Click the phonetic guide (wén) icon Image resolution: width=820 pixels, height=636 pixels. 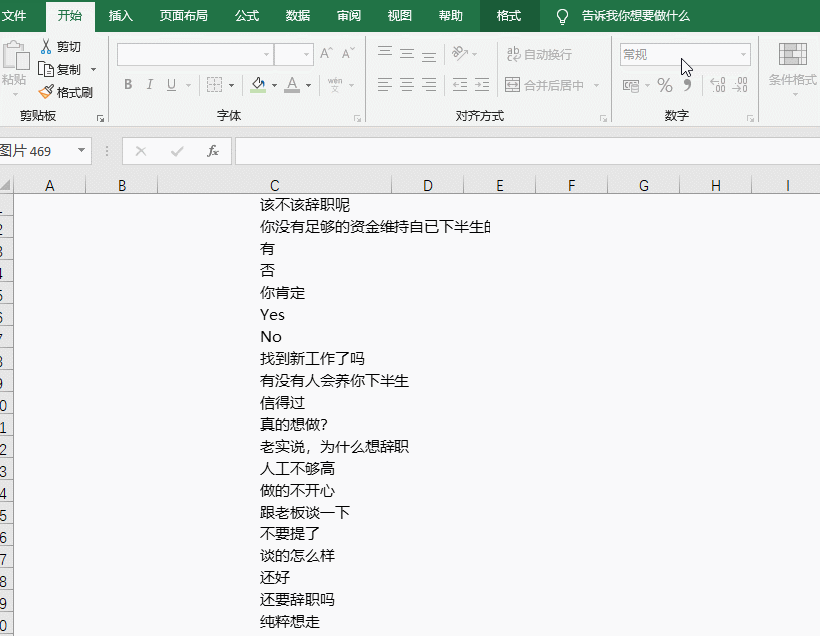coord(335,84)
